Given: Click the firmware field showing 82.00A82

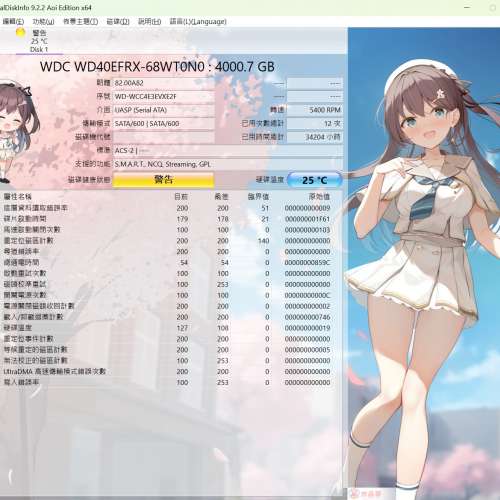Looking at the screenshot, I should coord(163,83).
